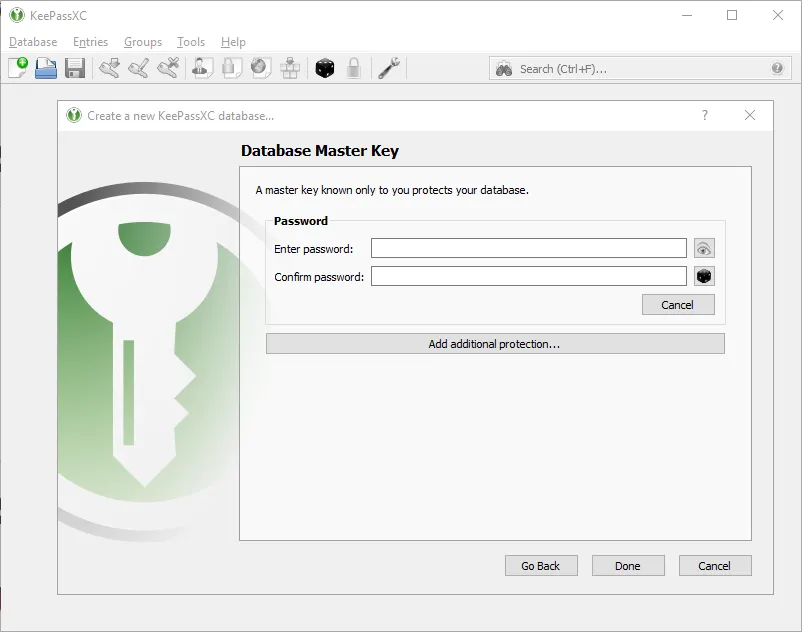Click the Add New Entry key icon
Viewport: 802px width, 632px height.
[109, 68]
